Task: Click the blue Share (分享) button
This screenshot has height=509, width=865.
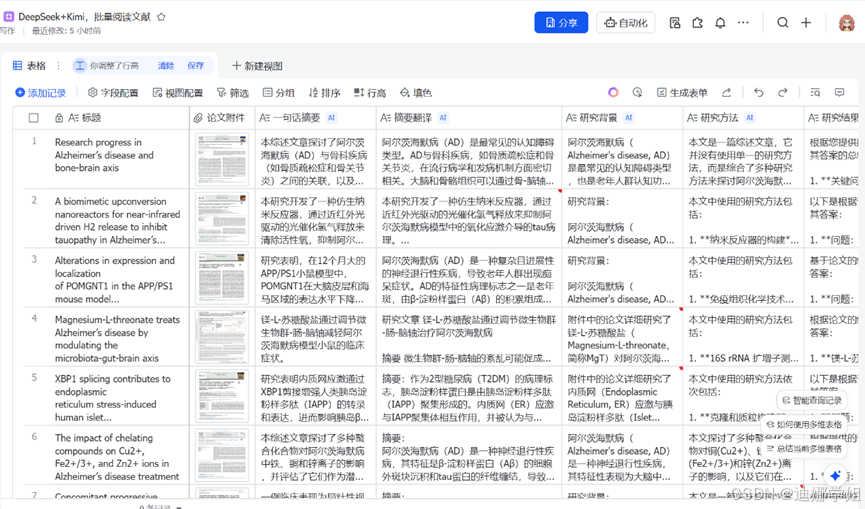Action: click(561, 23)
